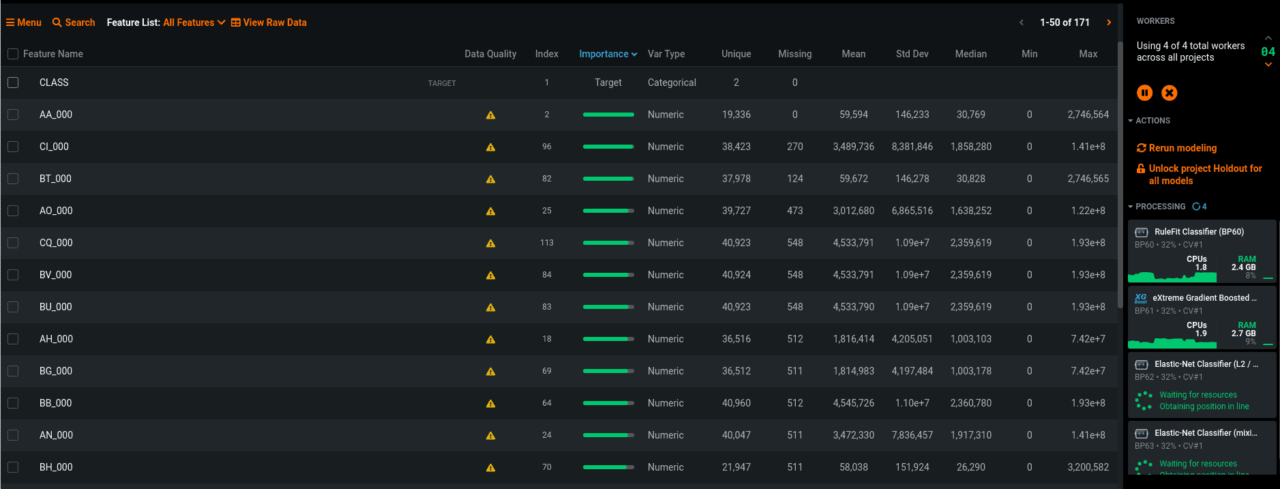Click the importance bar for BT_000
1280x489 pixels.
[x=608, y=179]
